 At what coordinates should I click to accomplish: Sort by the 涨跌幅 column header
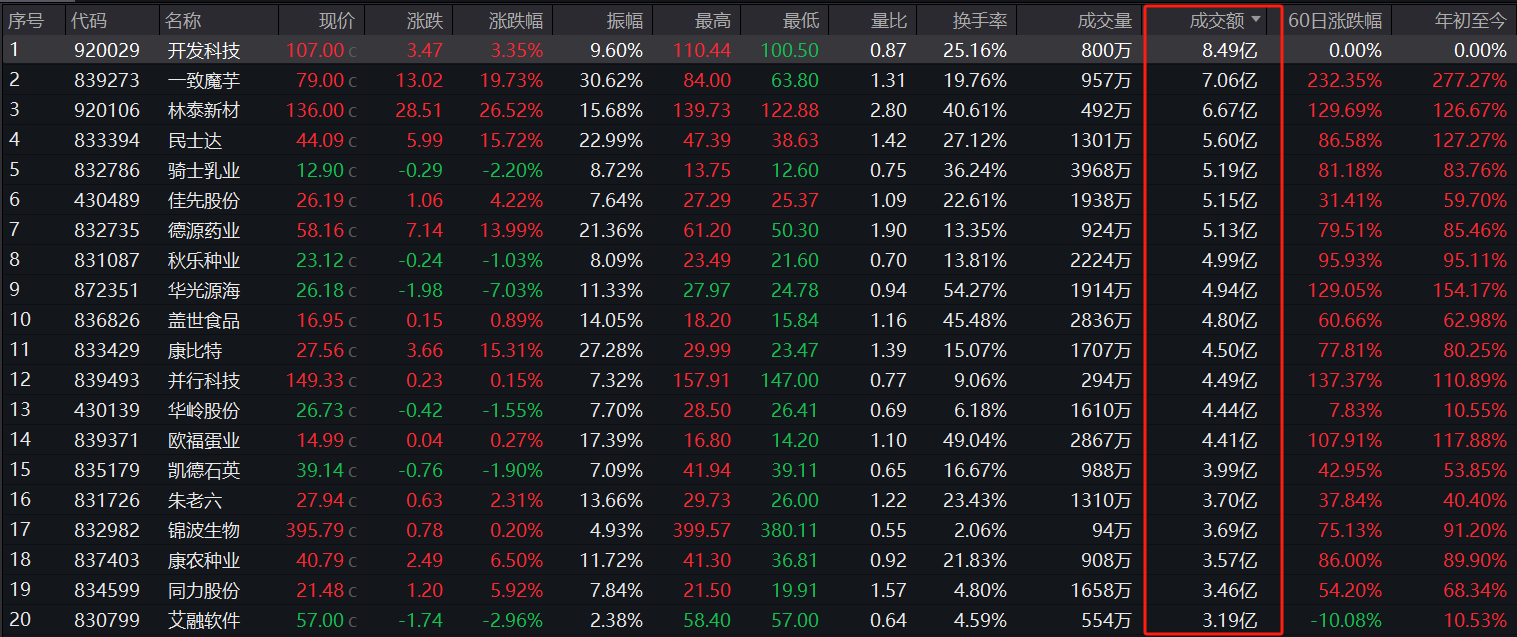516,20
